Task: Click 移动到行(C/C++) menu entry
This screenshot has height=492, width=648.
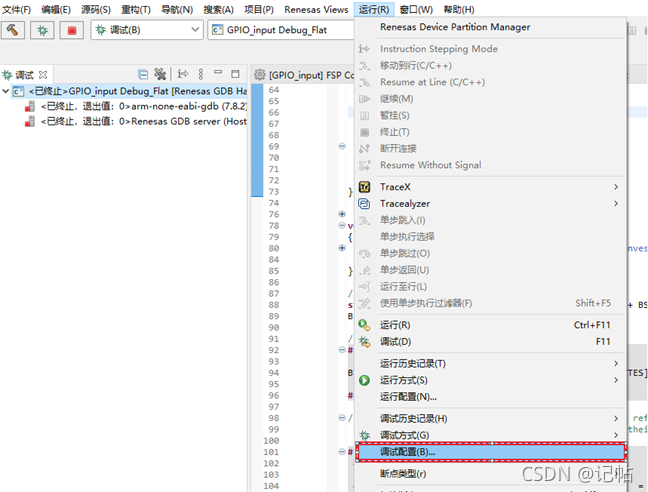Action: point(491,65)
